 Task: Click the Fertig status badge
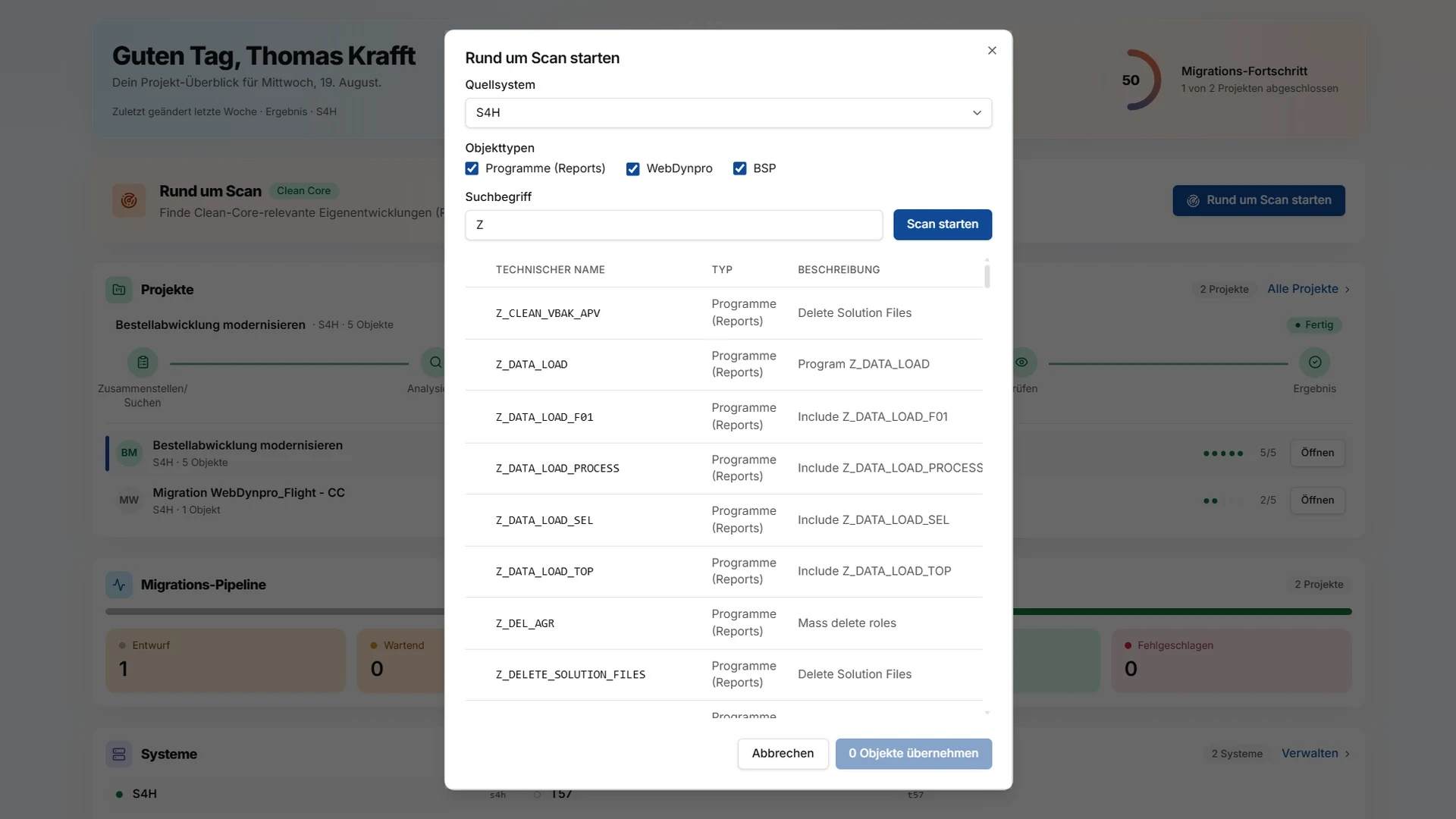tap(1314, 325)
